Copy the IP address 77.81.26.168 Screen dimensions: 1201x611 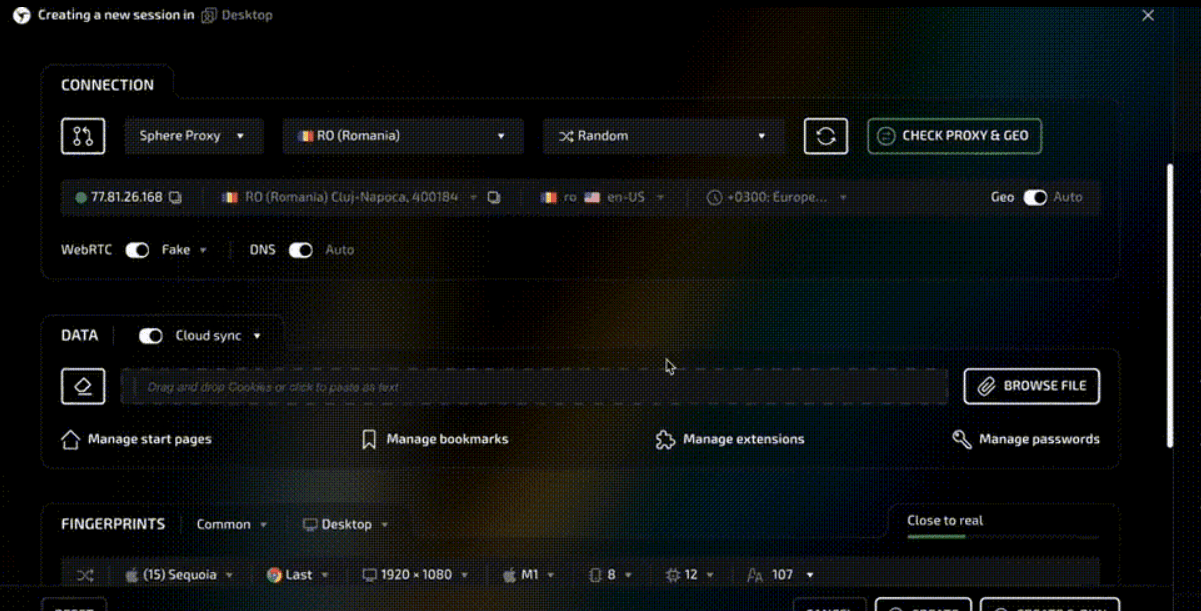175,198
